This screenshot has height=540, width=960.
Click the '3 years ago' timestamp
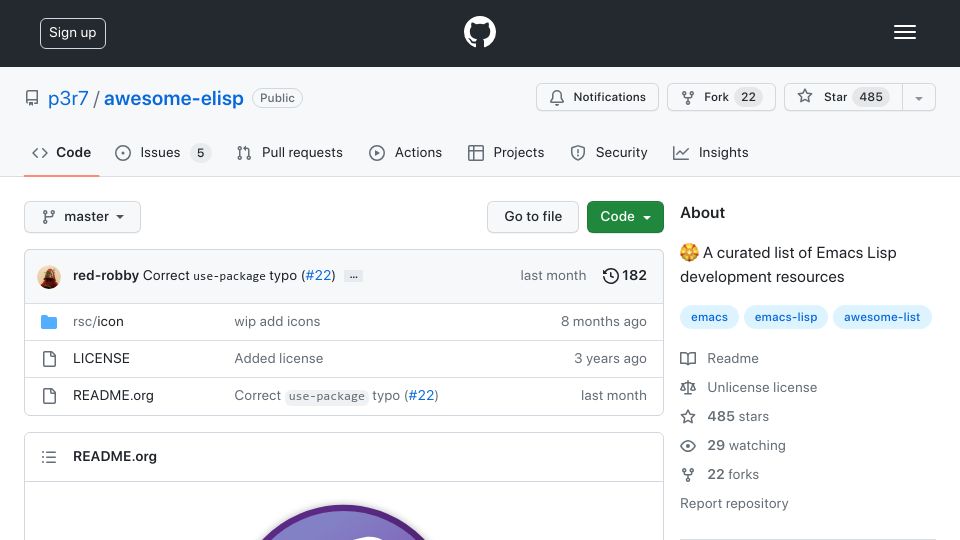[610, 358]
